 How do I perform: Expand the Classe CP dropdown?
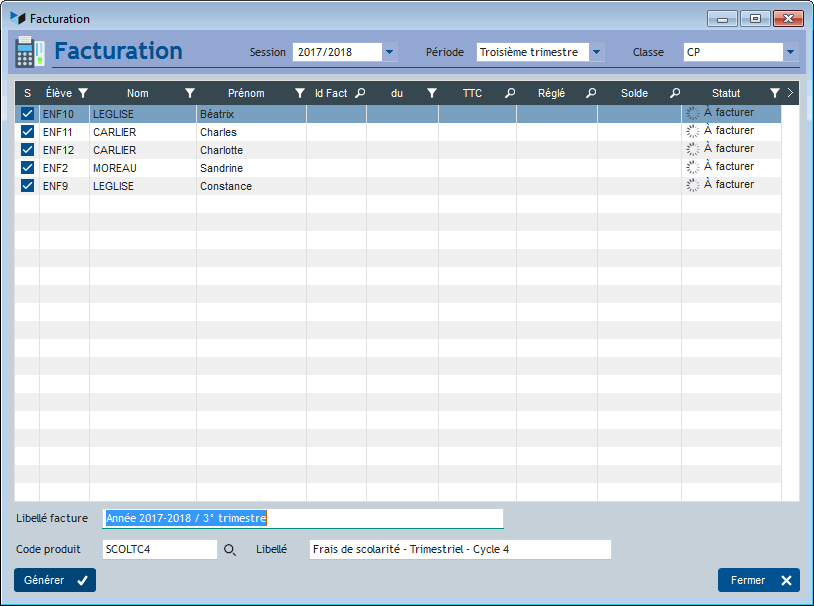coord(790,52)
